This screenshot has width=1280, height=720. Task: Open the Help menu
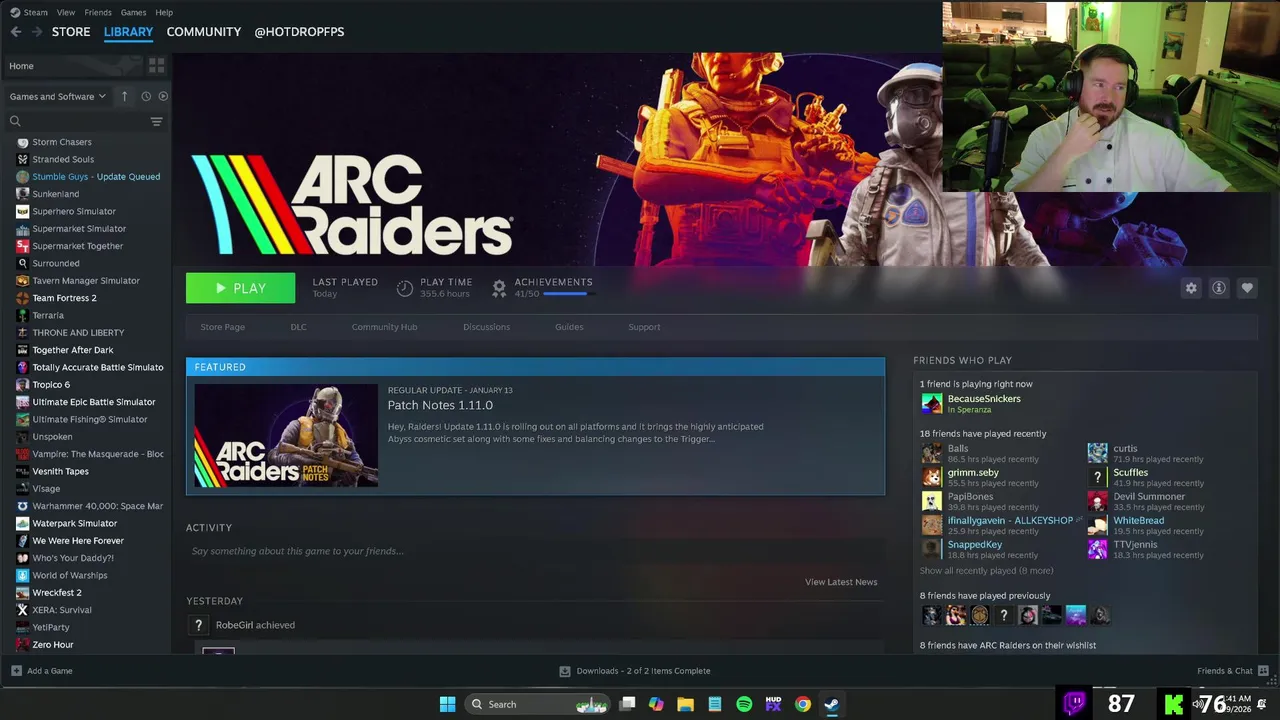[x=164, y=12]
